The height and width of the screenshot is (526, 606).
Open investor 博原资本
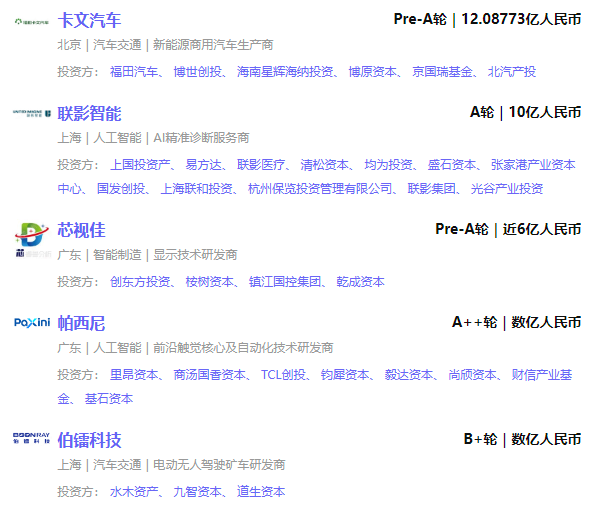373,72
